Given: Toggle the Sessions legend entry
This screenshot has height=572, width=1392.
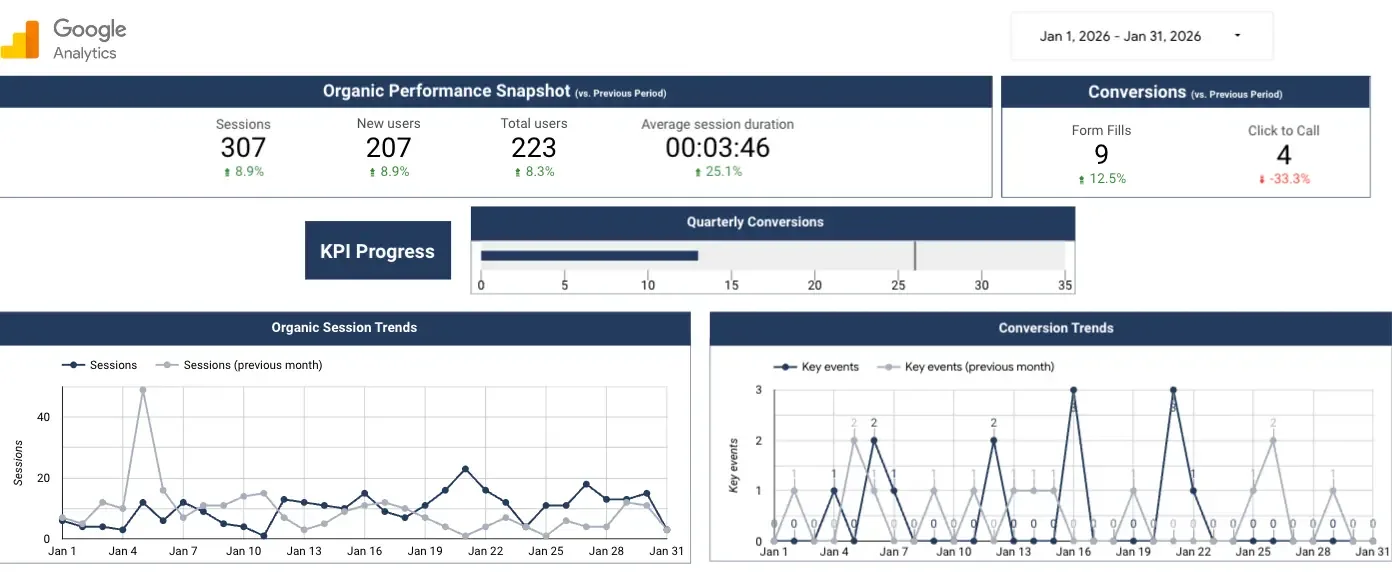Looking at the screenshot, I should coord(100,365).
